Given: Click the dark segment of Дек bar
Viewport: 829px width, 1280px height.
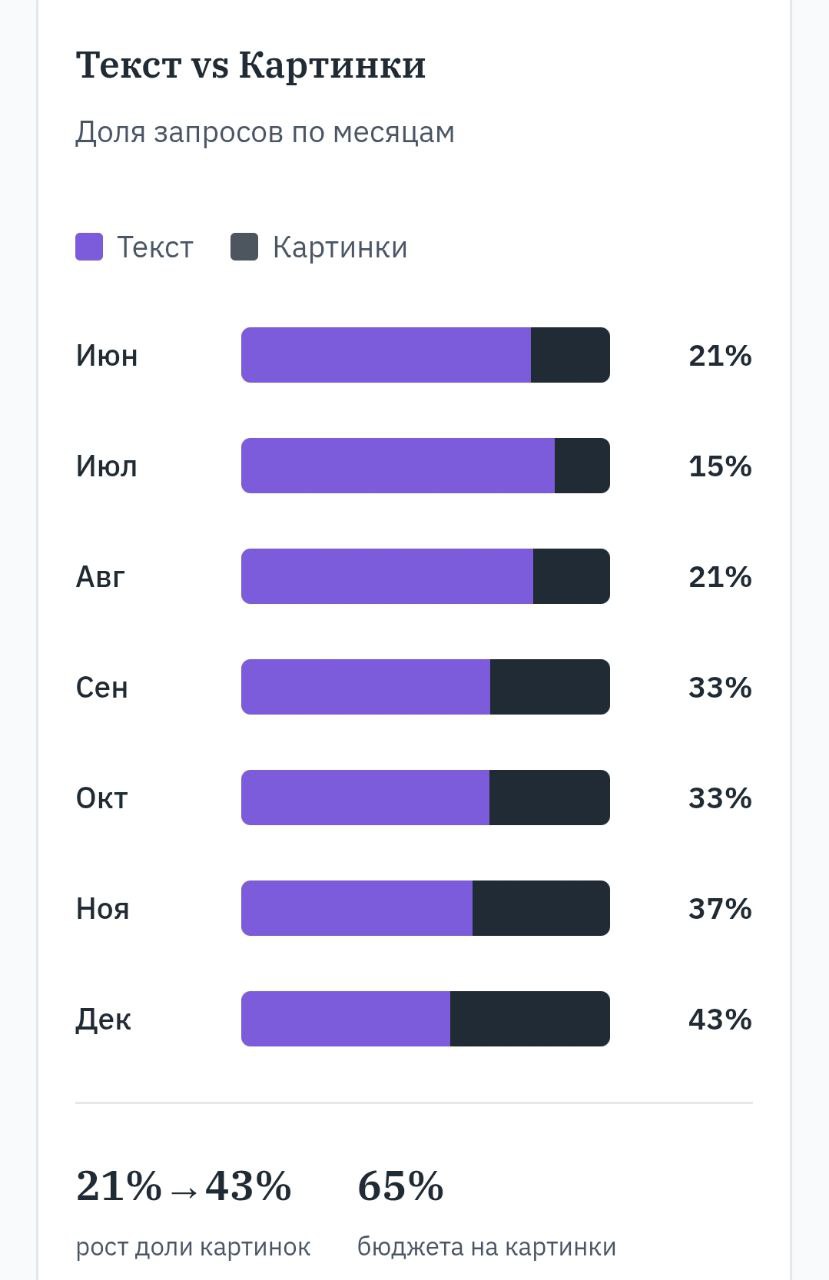Looking at the screenshot, I should (x=530, y=1019).
